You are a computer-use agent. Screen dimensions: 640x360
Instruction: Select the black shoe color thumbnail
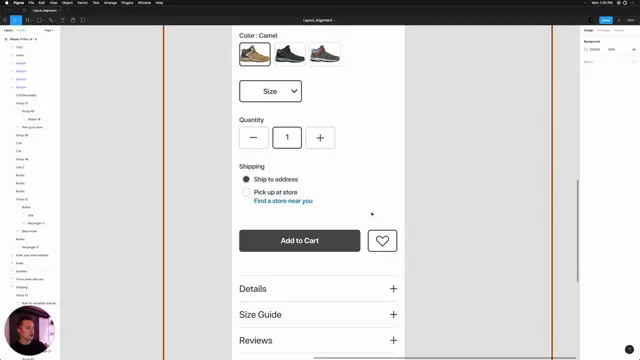[x=290, y=54]
